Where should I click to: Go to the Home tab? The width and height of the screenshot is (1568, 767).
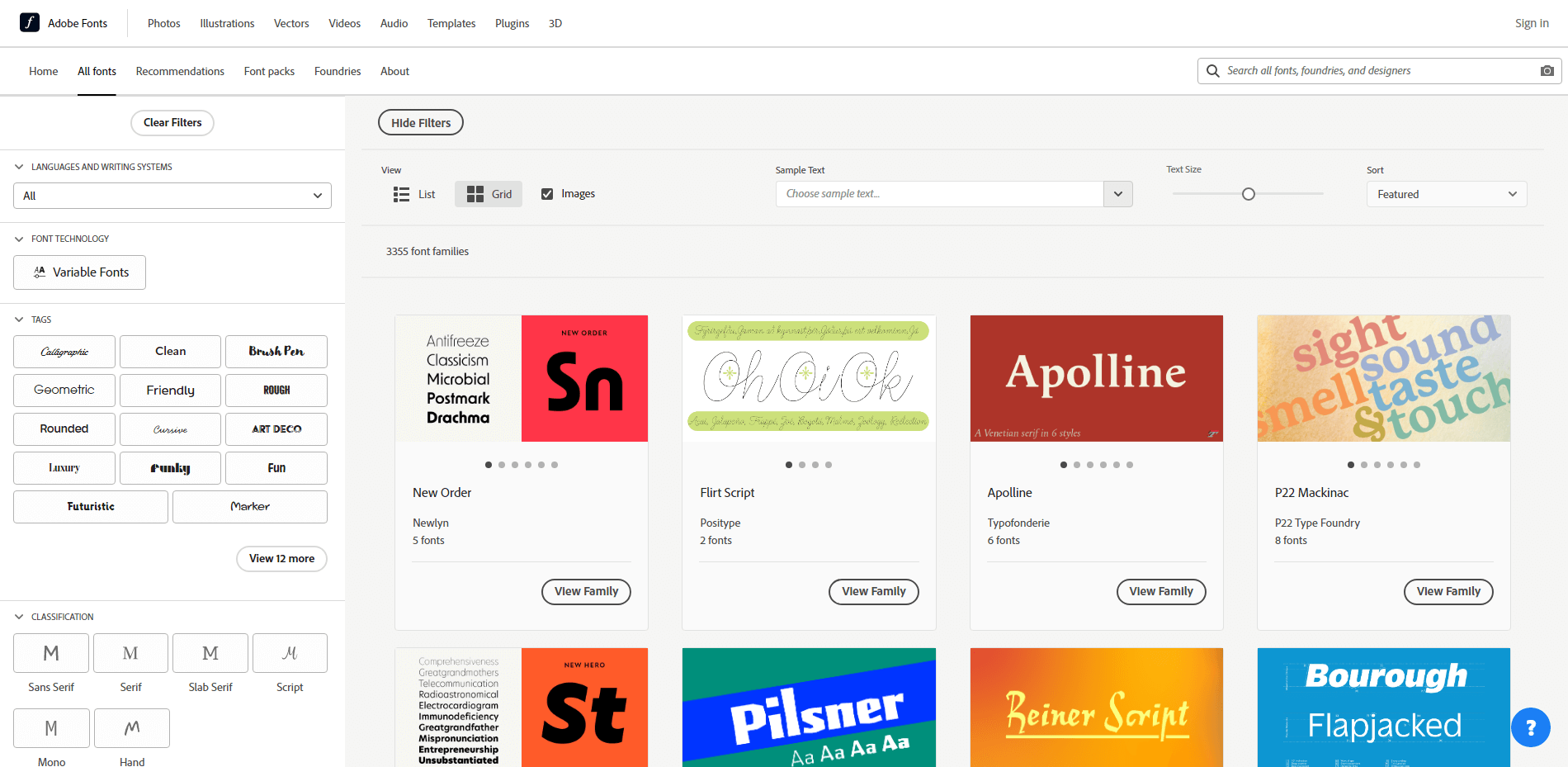(44, 71)
